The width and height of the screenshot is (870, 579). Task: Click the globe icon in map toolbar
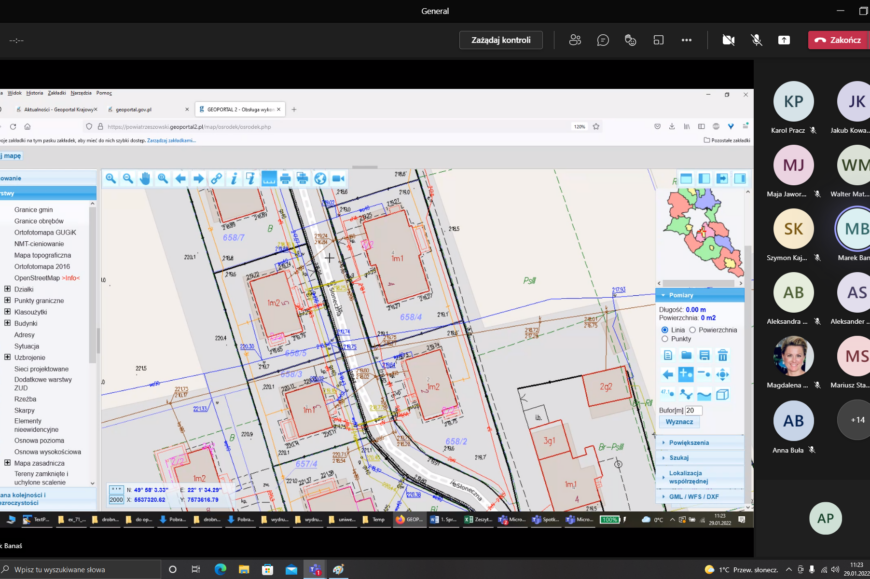(320, 179)
